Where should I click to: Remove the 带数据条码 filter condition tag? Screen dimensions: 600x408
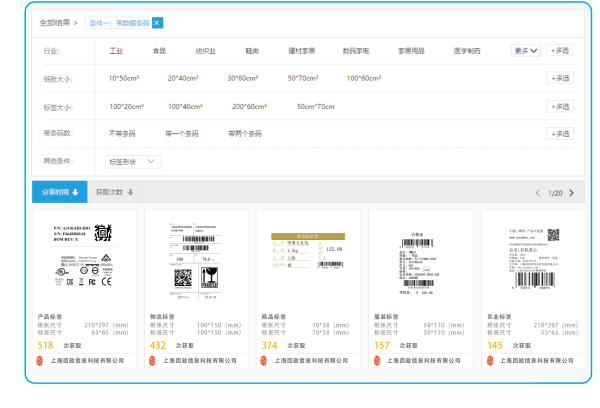pos(157,22)
